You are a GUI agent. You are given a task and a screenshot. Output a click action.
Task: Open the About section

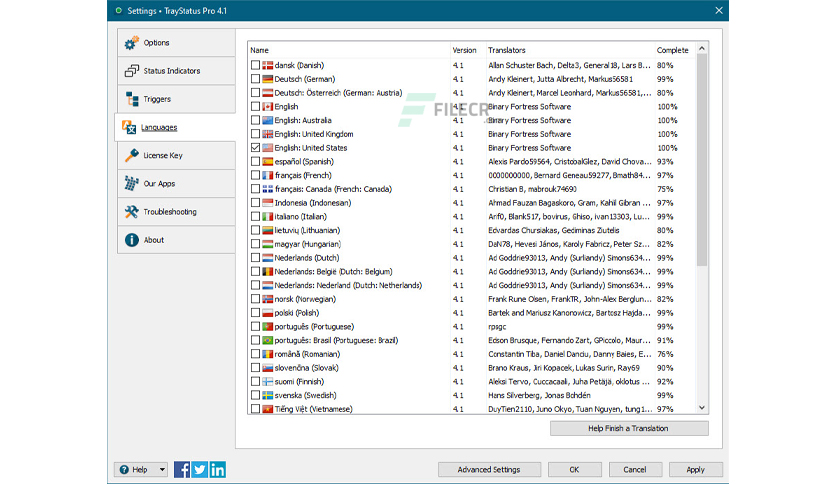coord(176,240)
